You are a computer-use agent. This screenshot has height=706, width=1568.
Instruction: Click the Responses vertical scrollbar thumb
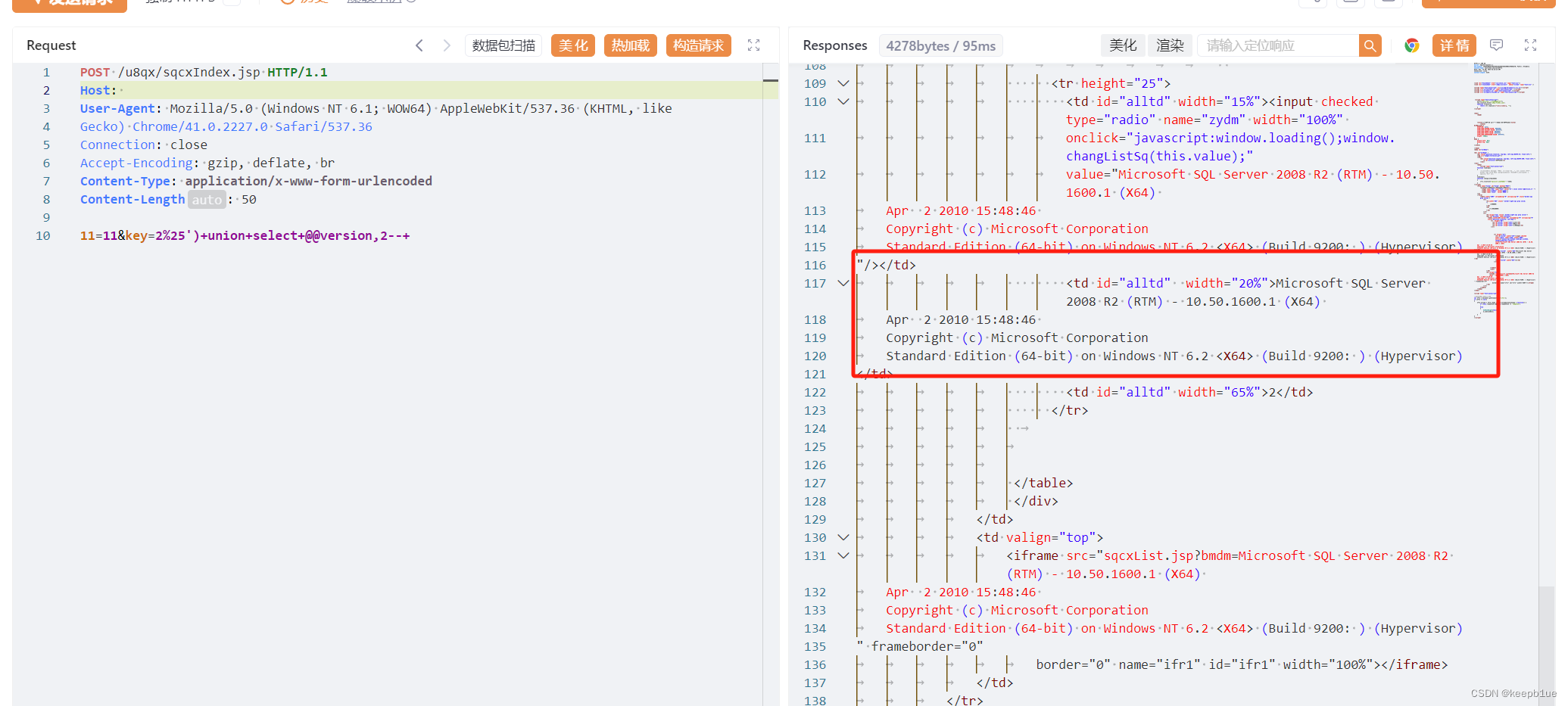coord(1547,645)
